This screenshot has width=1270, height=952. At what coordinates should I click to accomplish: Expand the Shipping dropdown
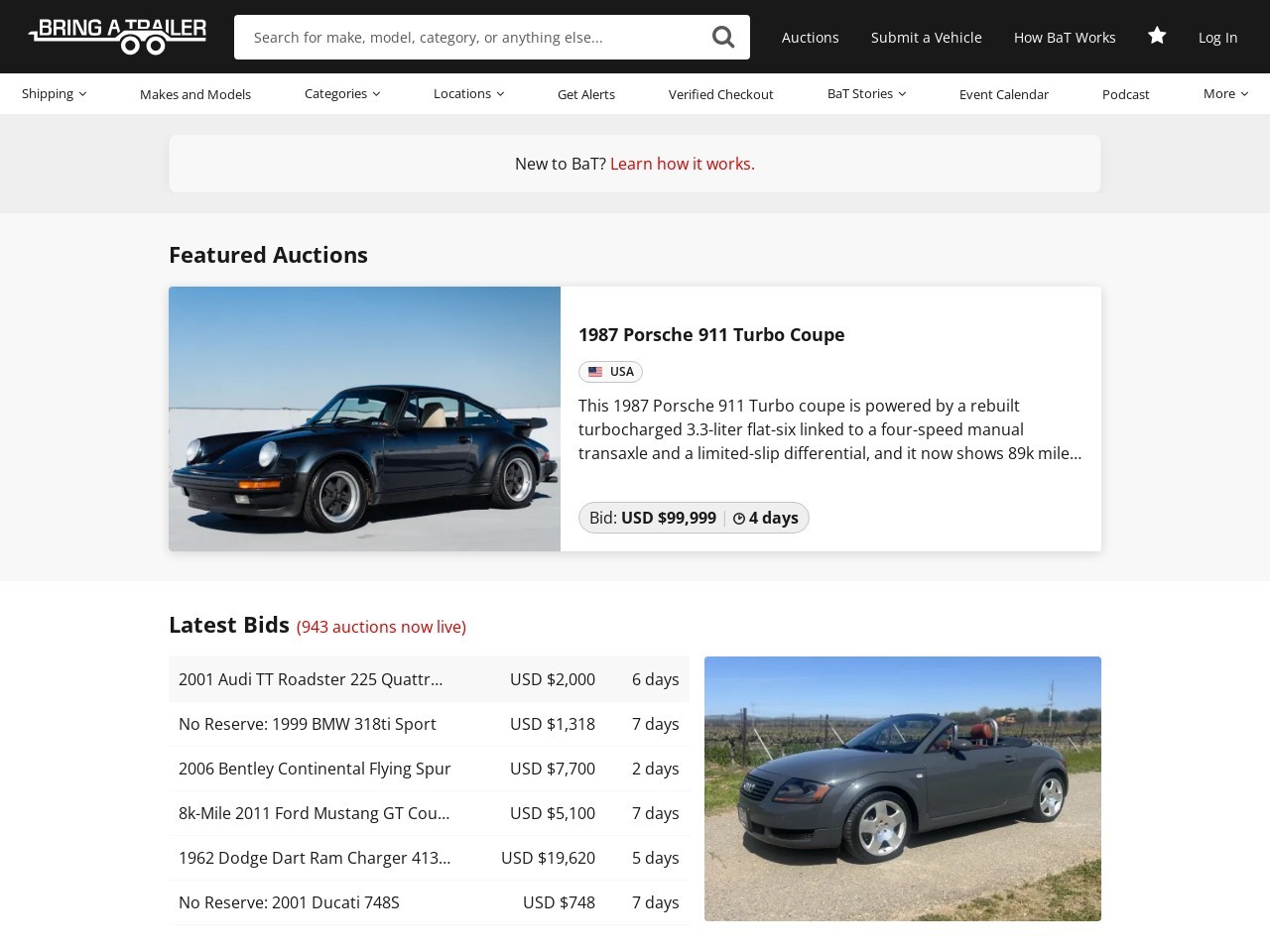54,93
